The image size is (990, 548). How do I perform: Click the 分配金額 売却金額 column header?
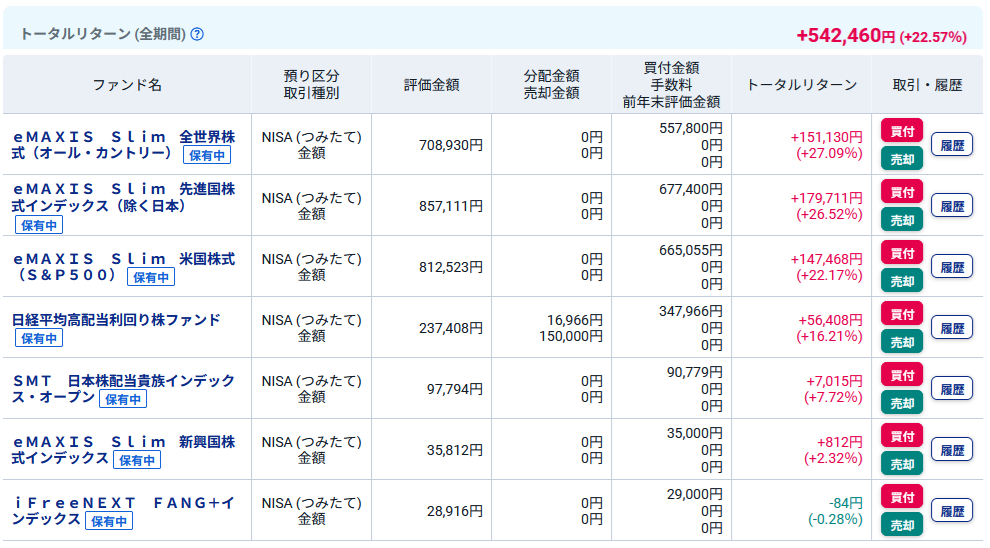pos(551,85)
